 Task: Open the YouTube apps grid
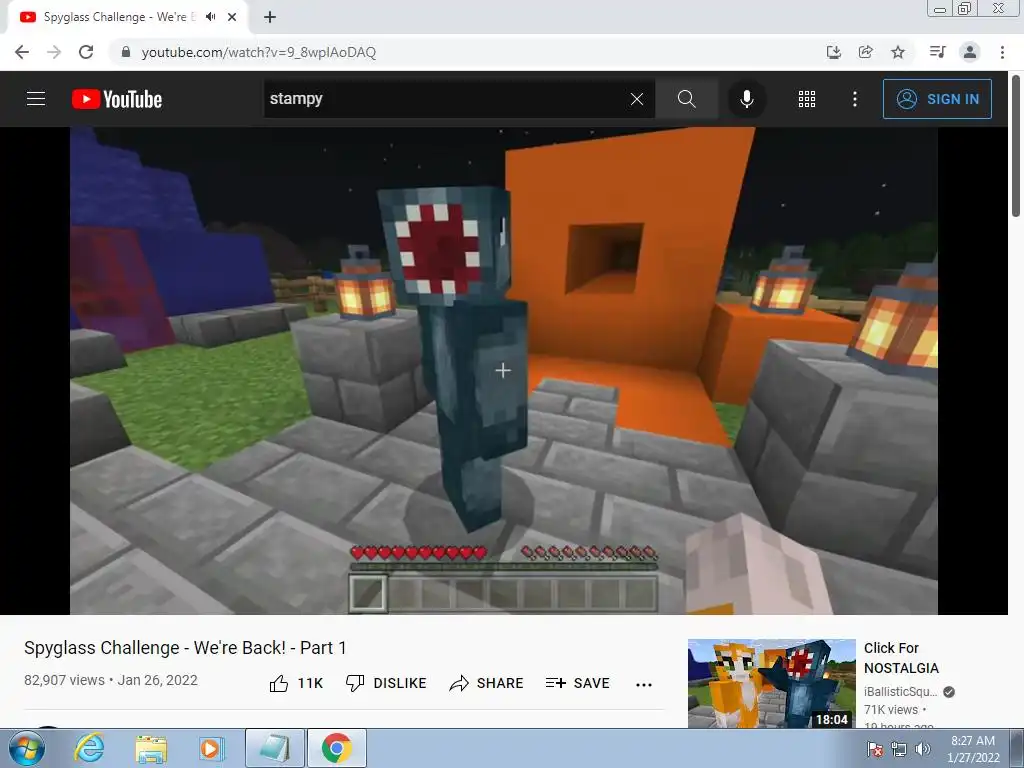(807, 99)
